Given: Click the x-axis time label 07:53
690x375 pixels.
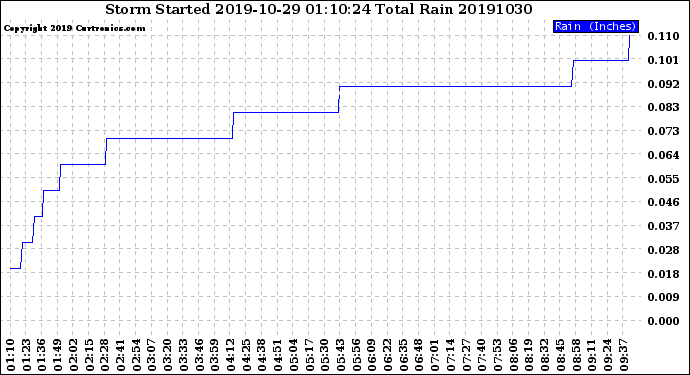Looking at the screenshot, I should (x=498, y=355).
